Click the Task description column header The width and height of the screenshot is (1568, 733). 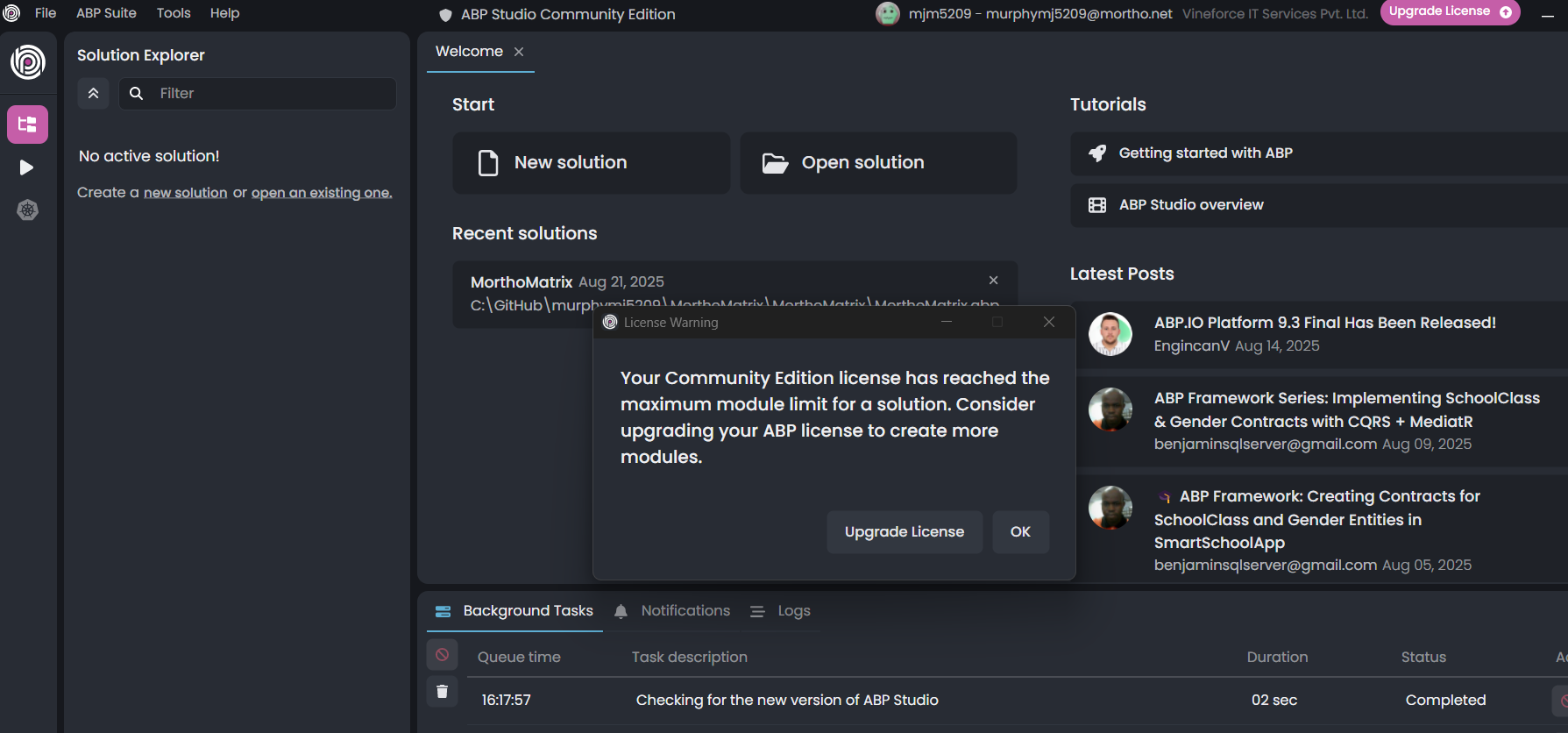[x=690, y=658]
